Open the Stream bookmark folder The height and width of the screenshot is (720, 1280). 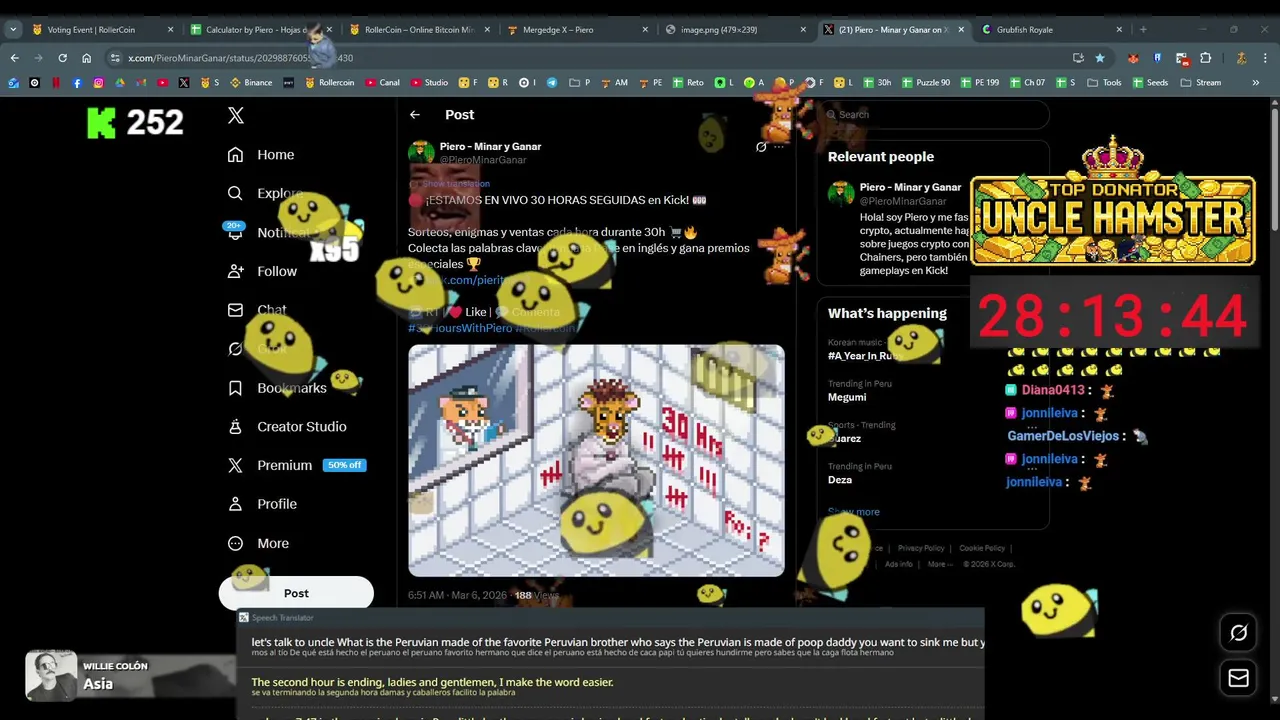pos(1201,83)
